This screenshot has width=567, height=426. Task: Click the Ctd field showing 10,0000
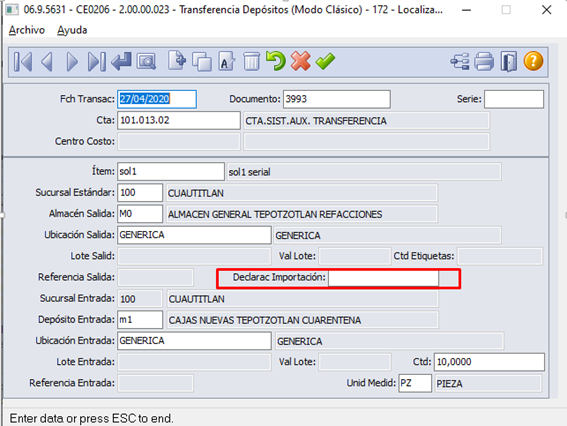coord(489,362)
